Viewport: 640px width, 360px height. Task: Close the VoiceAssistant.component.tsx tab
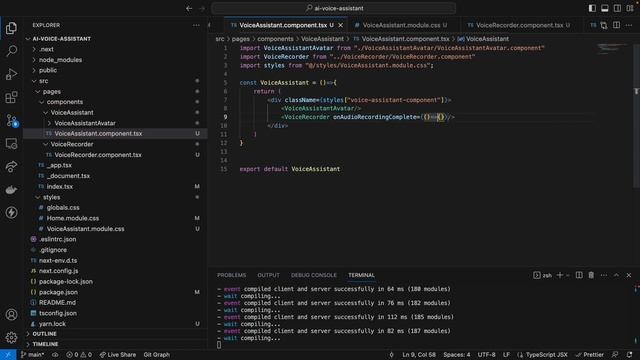pos(341,25)
